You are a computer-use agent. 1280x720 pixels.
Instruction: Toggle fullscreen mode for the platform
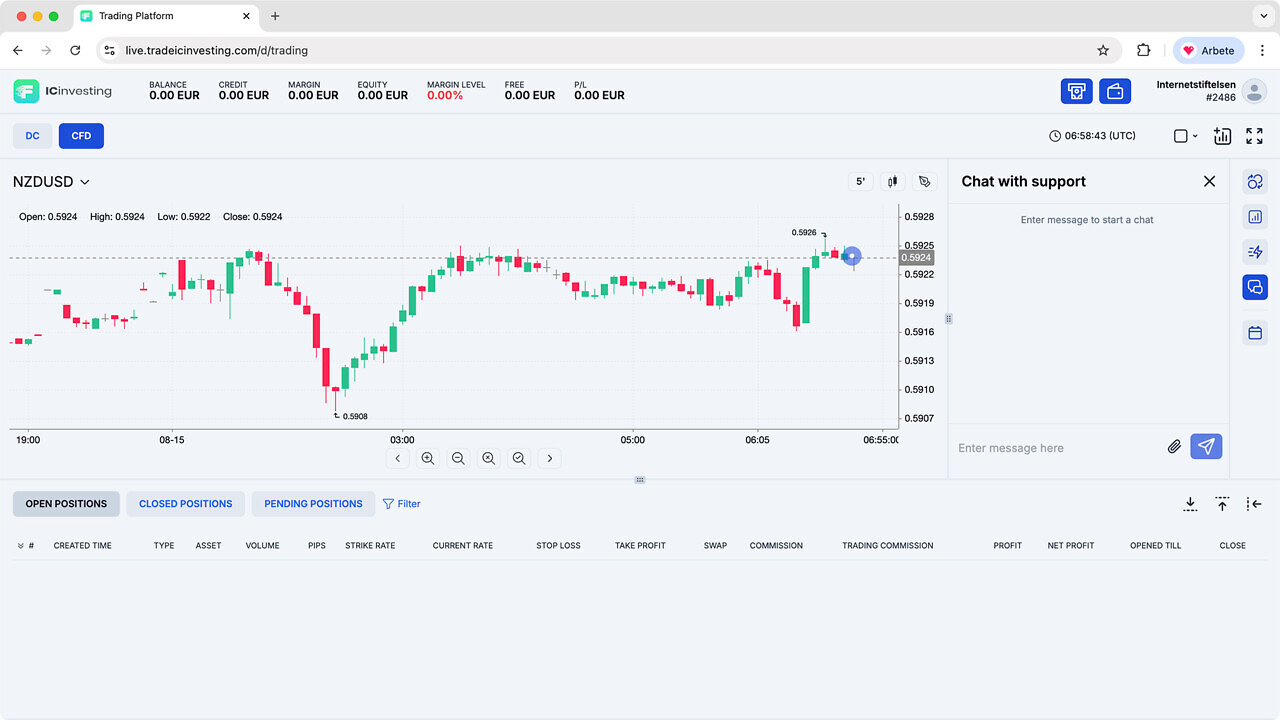[1254, 136]
